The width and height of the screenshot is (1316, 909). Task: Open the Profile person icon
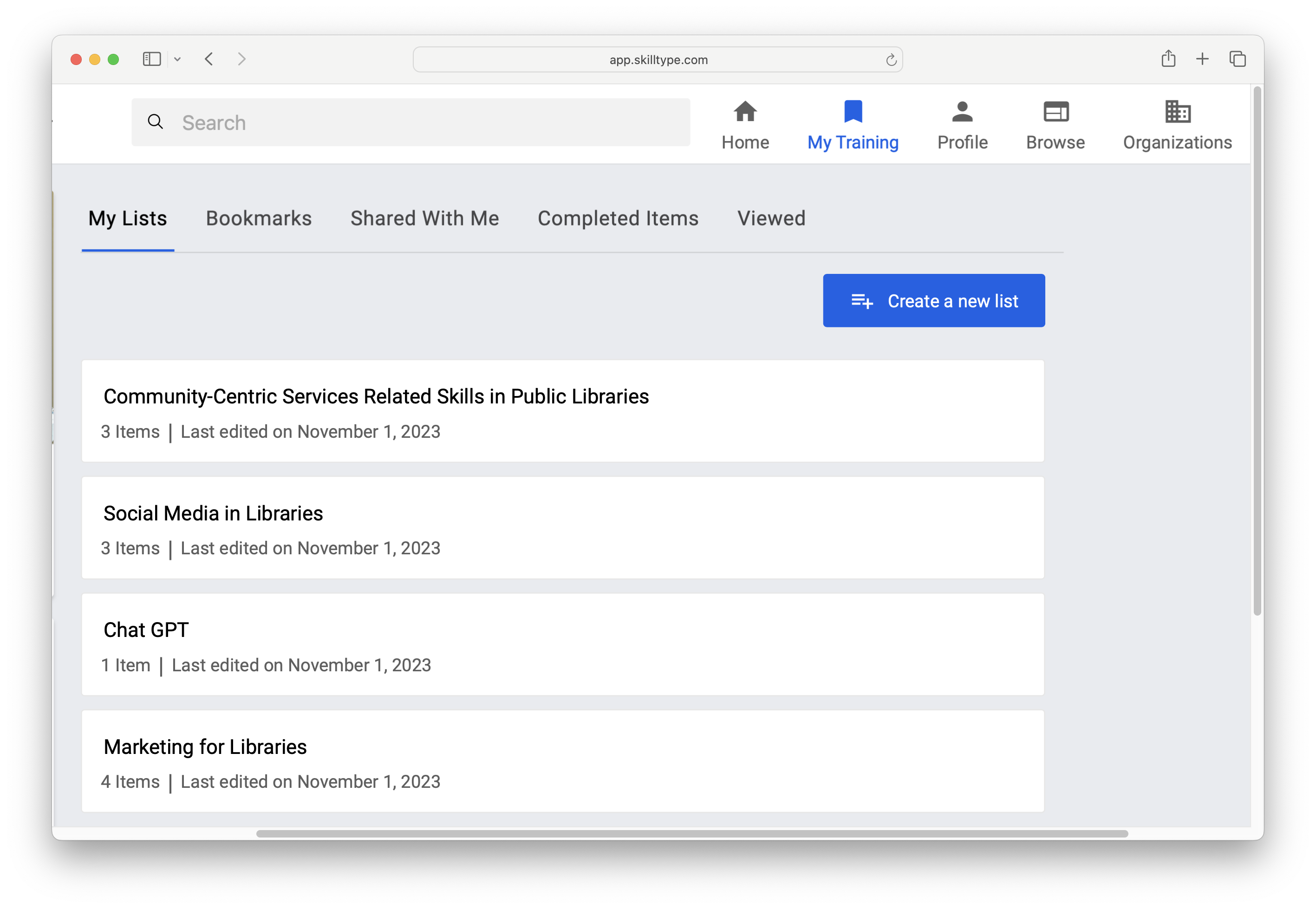962,111
